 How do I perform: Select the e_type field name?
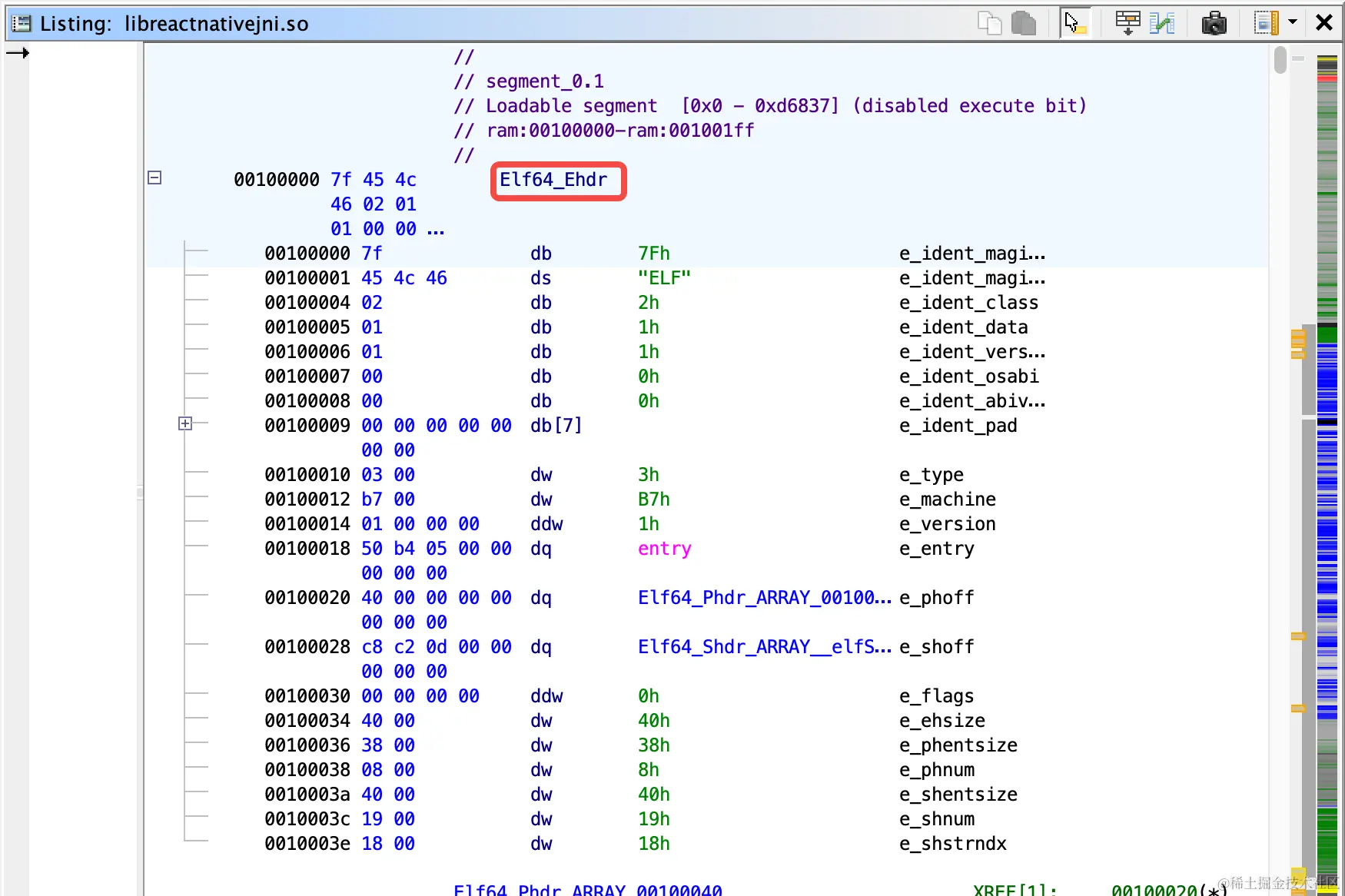tap(932, 475)
